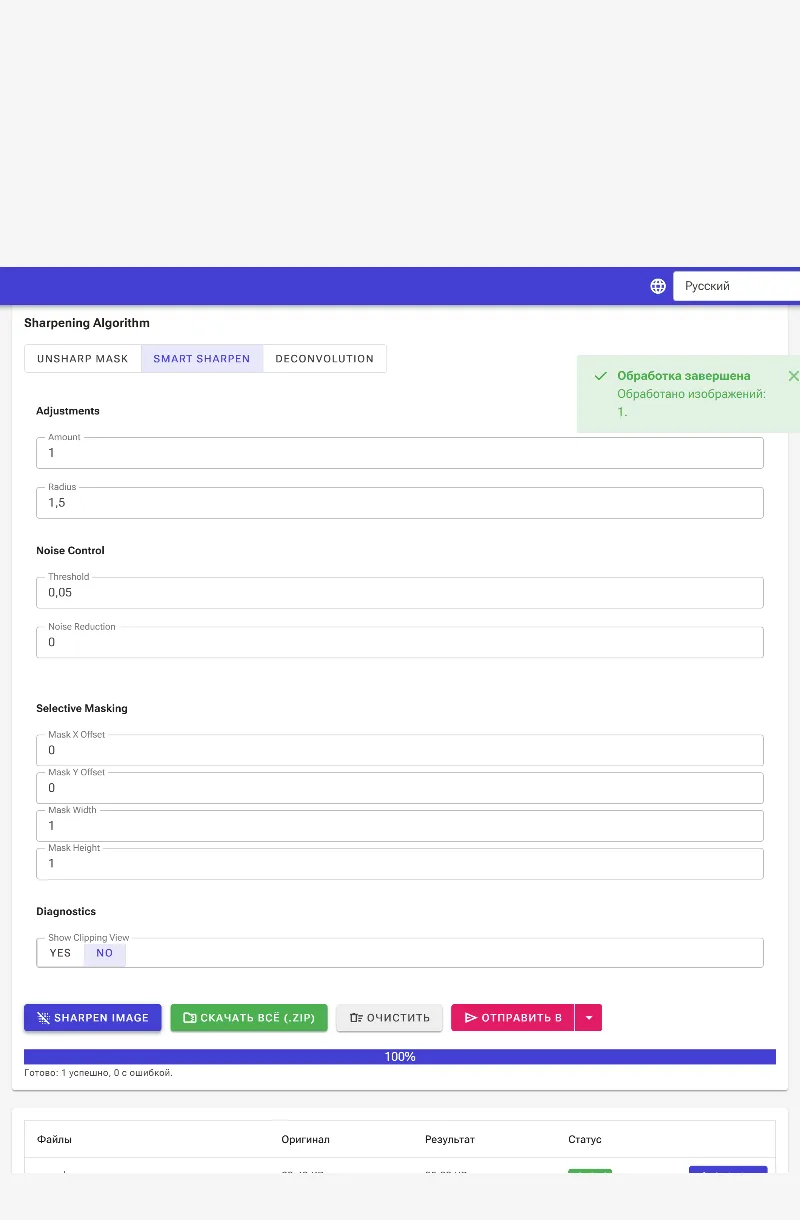Viewport: 800px width, 1220px height.
Task: Close the Обработка завершена notification
Action: click(x=794, y=376)
